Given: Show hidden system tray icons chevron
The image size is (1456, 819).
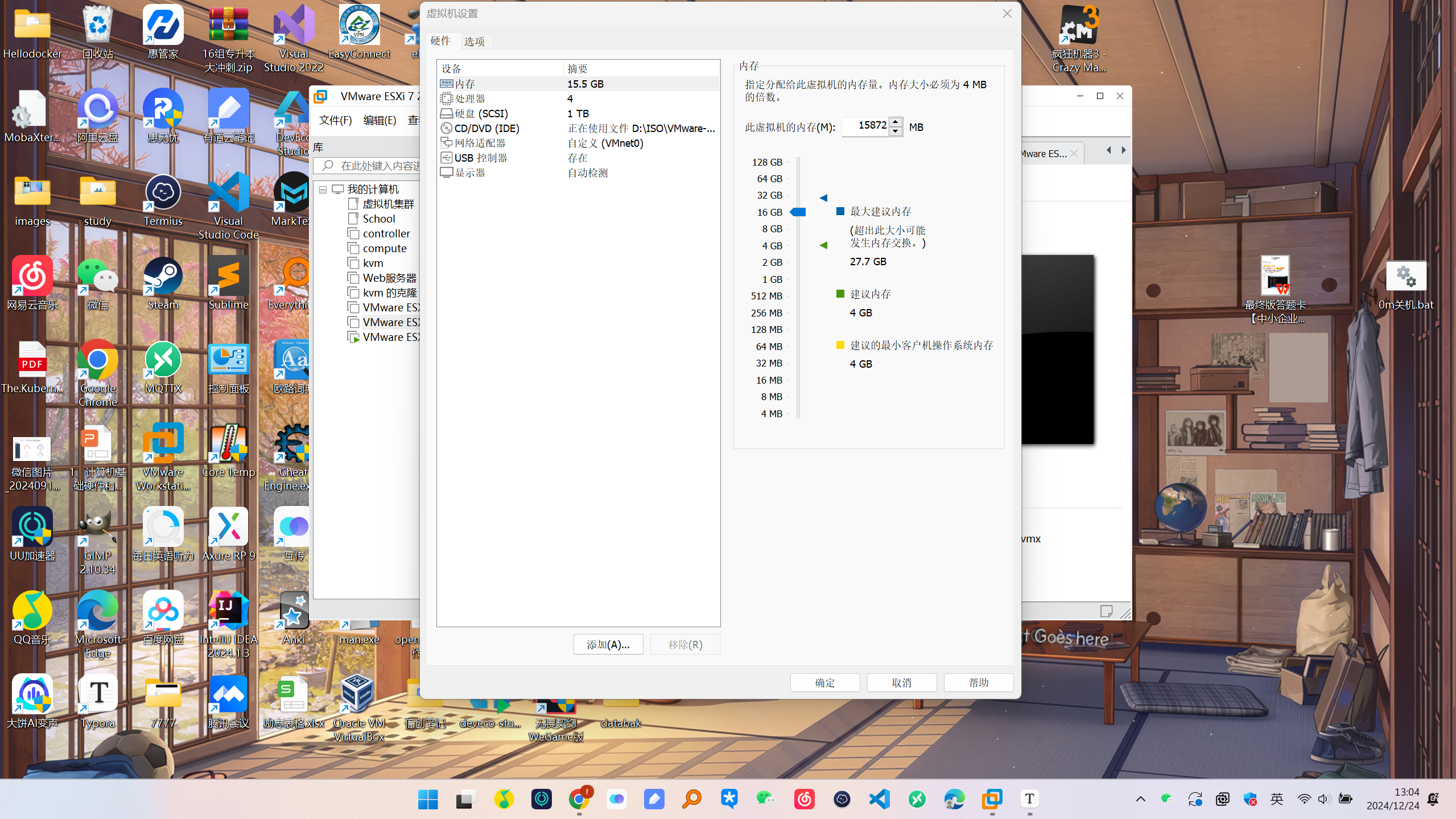Looking at the screenshot, I should click(1140, 799).
